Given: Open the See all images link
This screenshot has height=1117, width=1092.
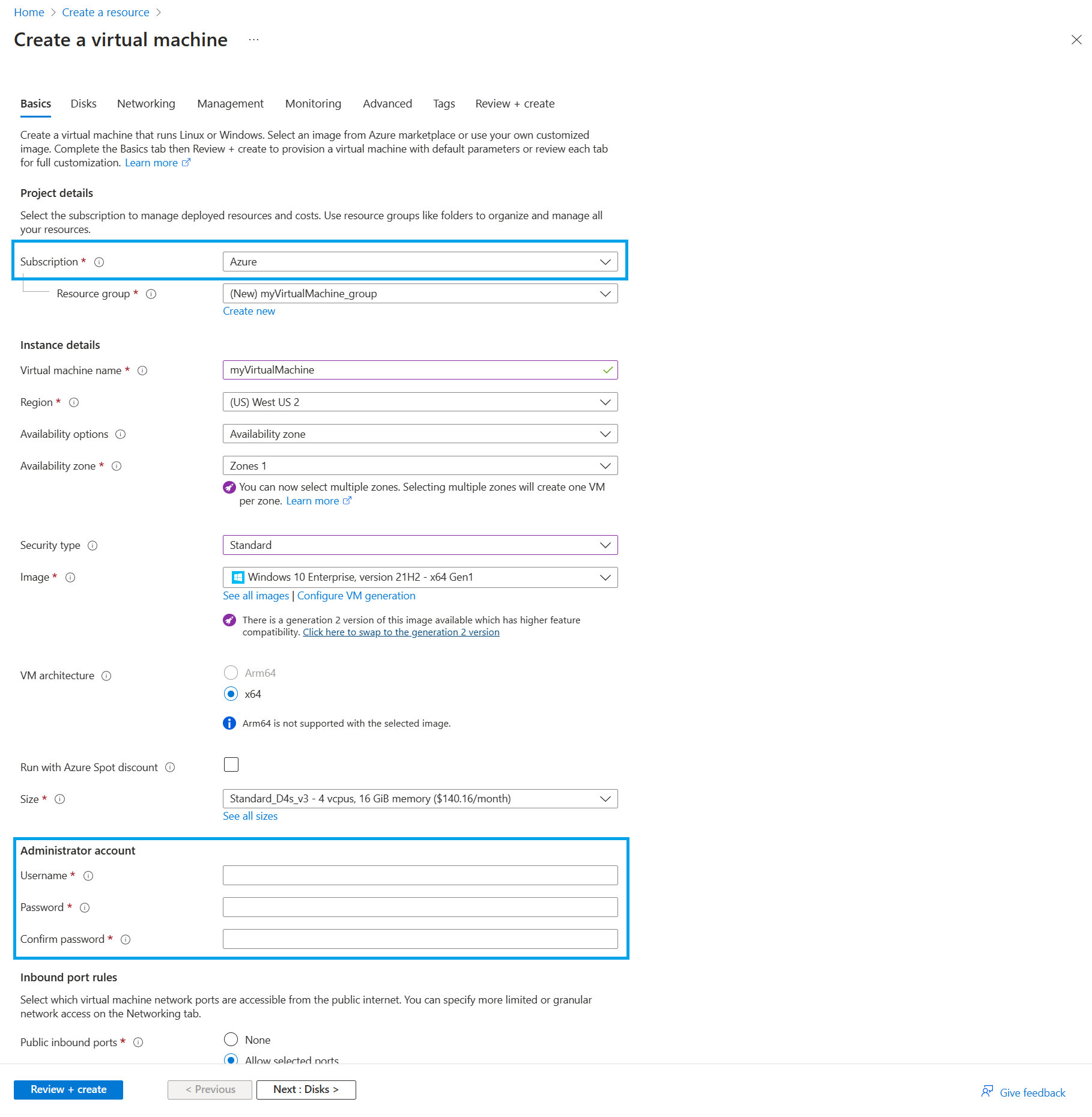Looking at the screenshot, I should [x=256, y=596].
